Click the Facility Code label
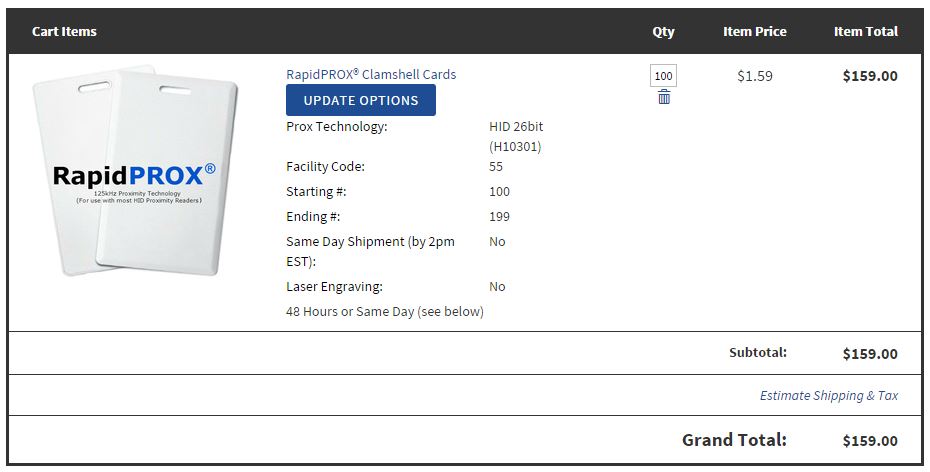Screen dimensions: 930x472 point(325,167)
